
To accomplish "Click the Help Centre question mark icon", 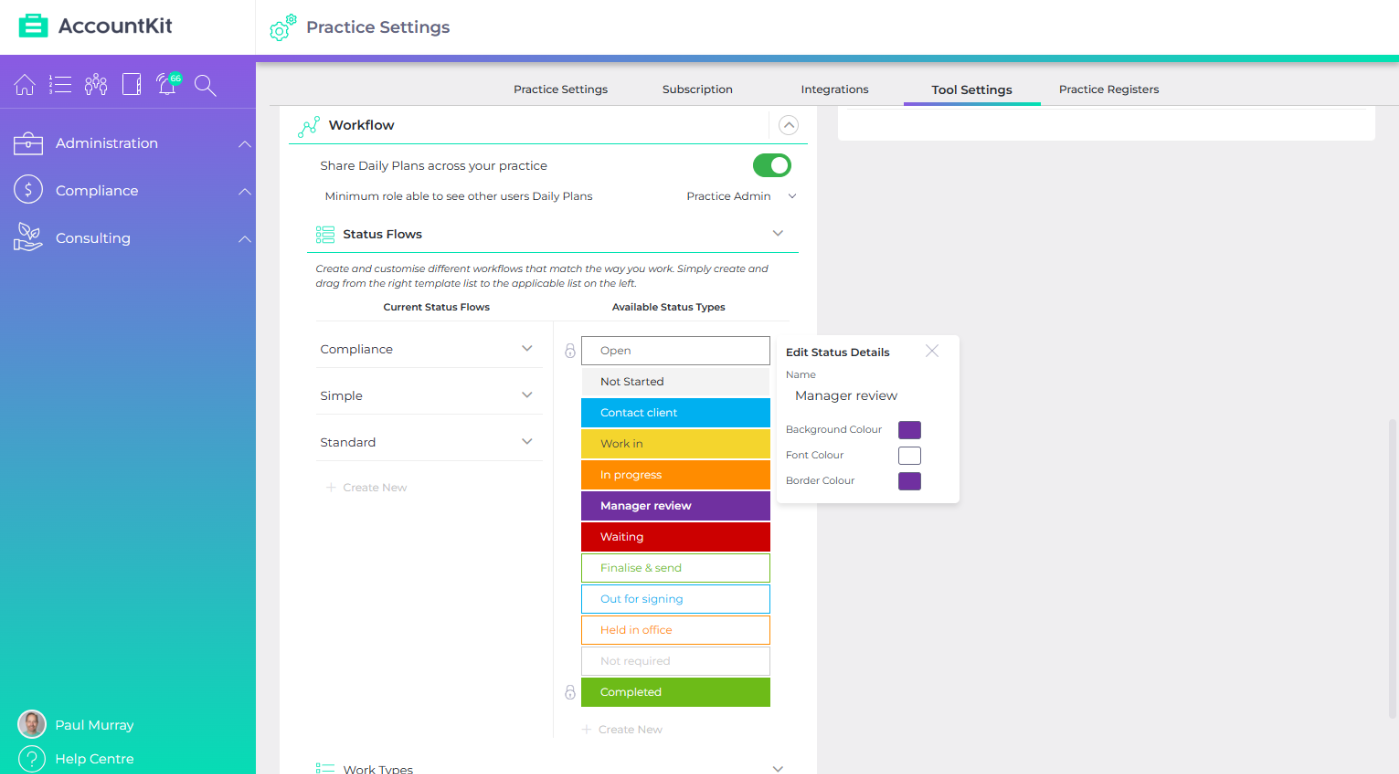I will click(x=32, y=759).
